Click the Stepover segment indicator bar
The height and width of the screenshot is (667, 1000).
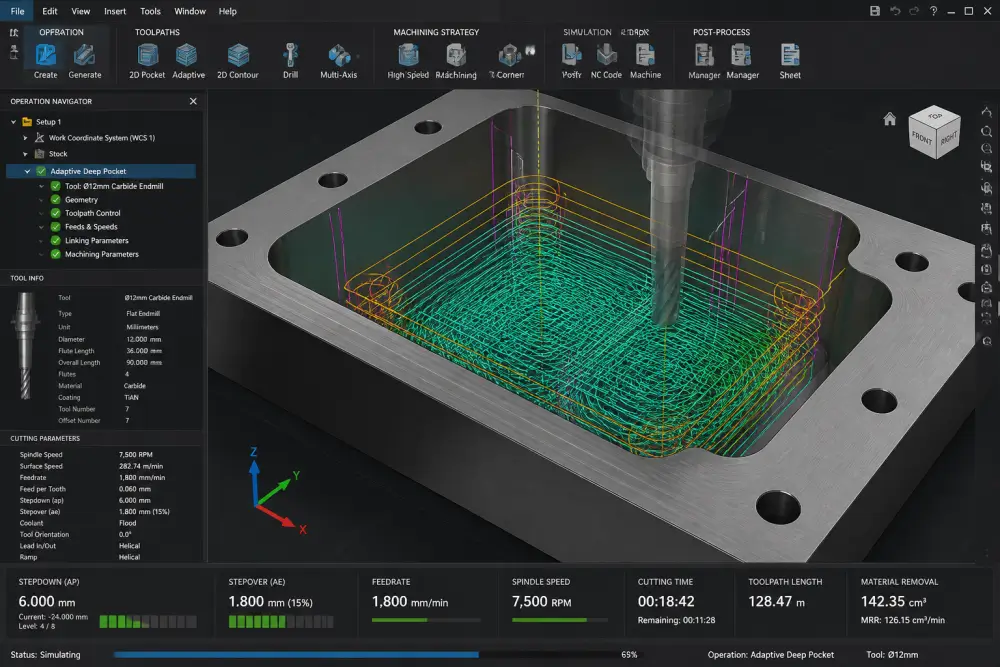(281, 622)
